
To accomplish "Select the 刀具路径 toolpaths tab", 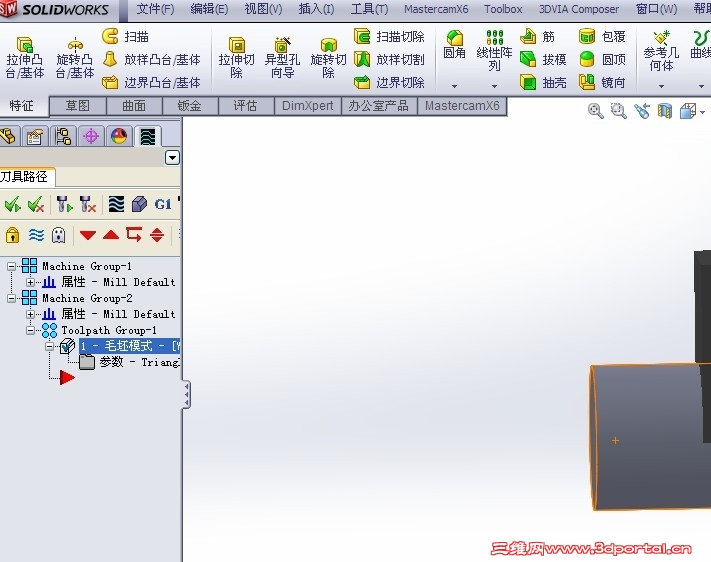I will pyautogui.click(x=25, y=176).
